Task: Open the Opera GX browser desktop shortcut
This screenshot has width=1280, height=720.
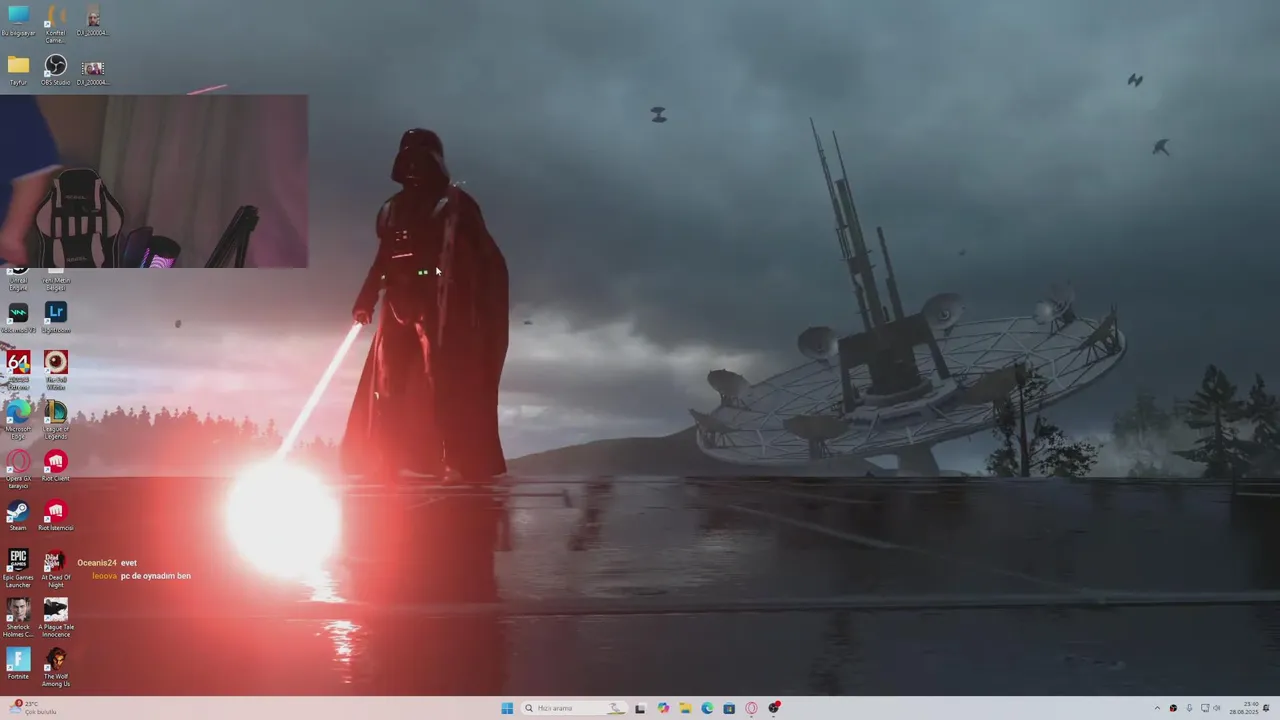Action: (x=18, y=467)
